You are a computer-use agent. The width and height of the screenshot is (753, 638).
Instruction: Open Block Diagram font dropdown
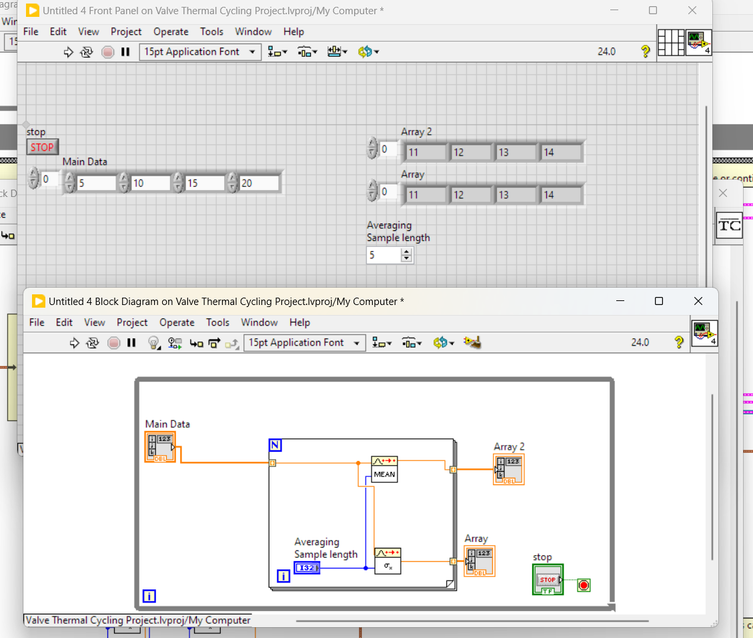[304, 343]
